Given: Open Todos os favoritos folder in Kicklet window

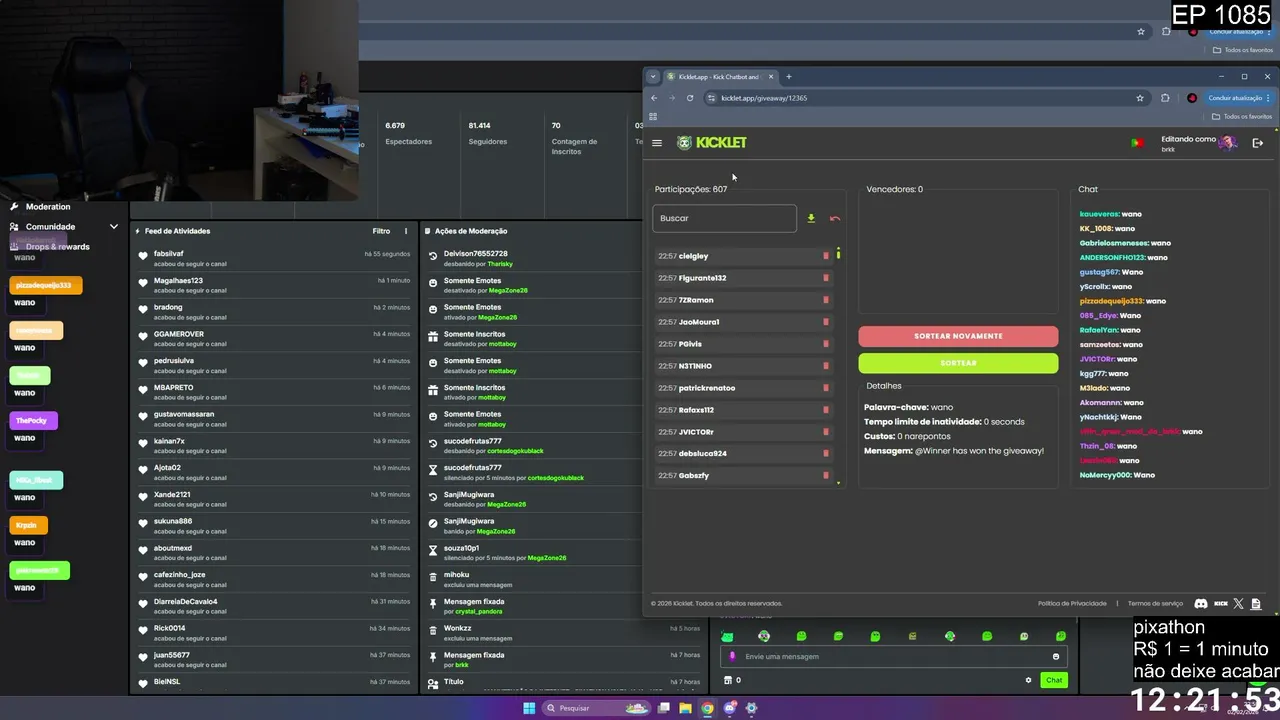Looking at the screenshot, I should pos(1241,116).
